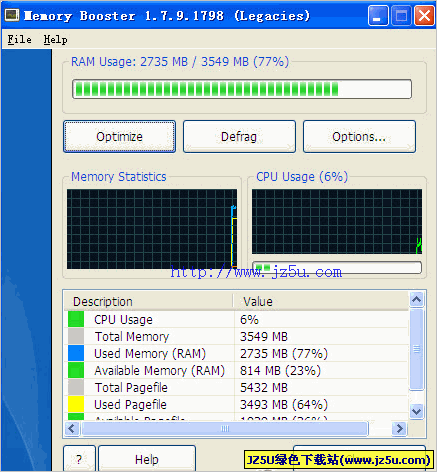Open the Help menu
The width and height of the screenshot is (437, 472).
(55, 40)
